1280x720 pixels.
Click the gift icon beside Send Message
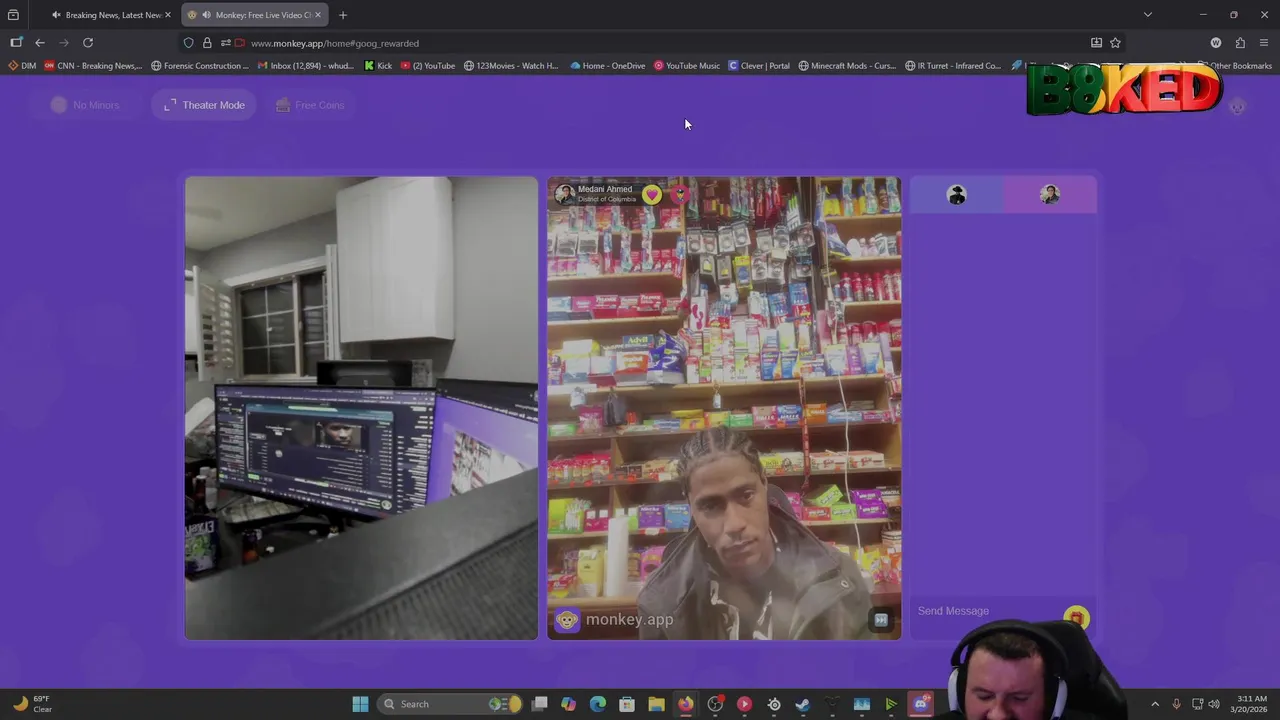[1076, 617]
